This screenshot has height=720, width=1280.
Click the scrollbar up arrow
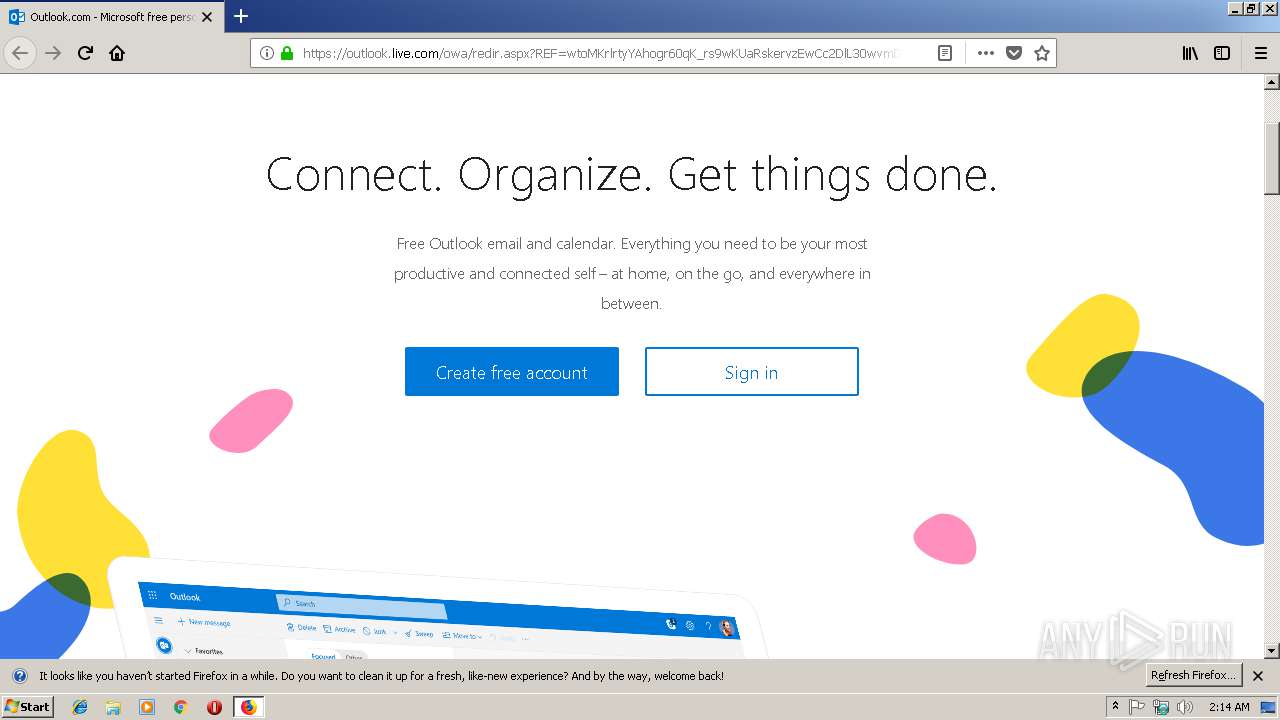1272,82
